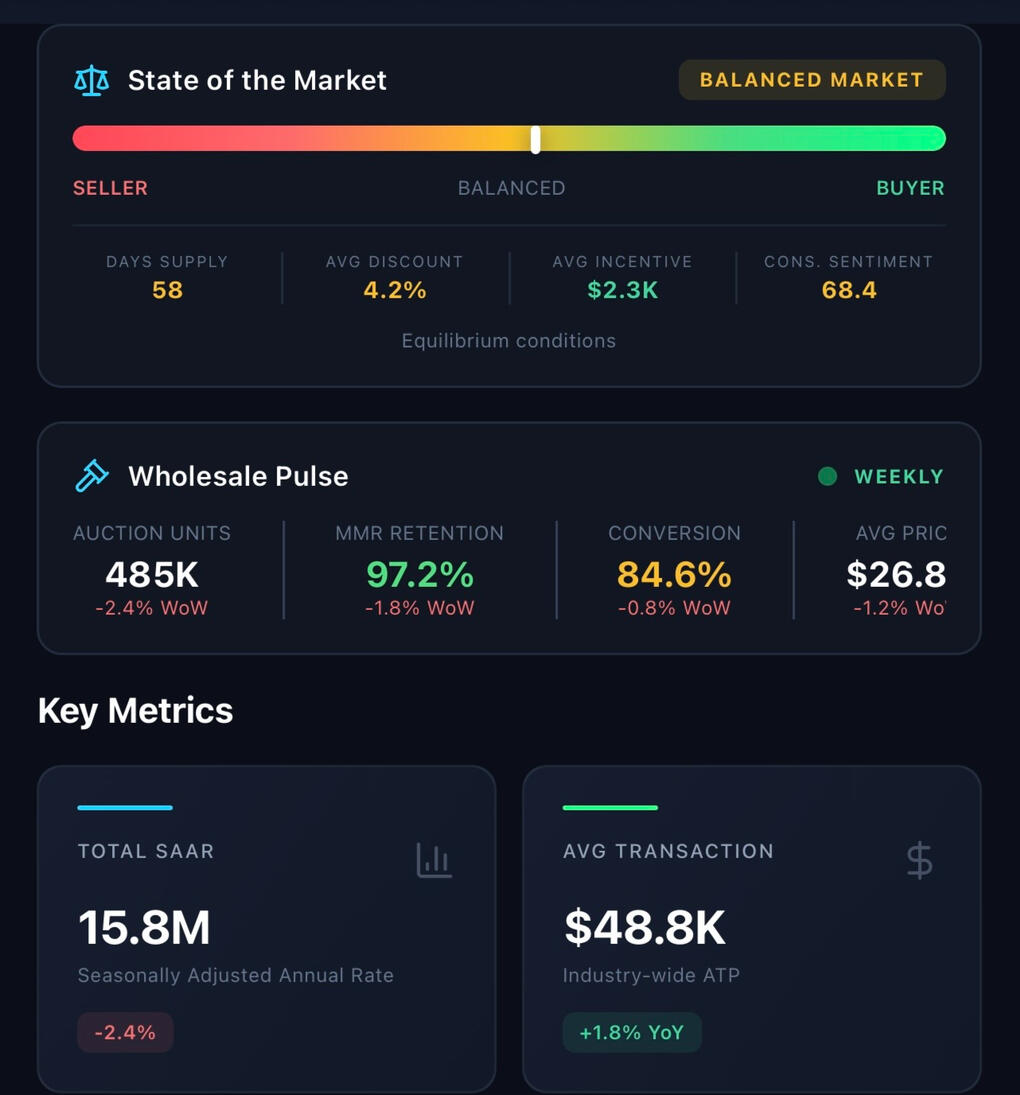Click the Wholesale Pulse gavel icon

[92, 476]
